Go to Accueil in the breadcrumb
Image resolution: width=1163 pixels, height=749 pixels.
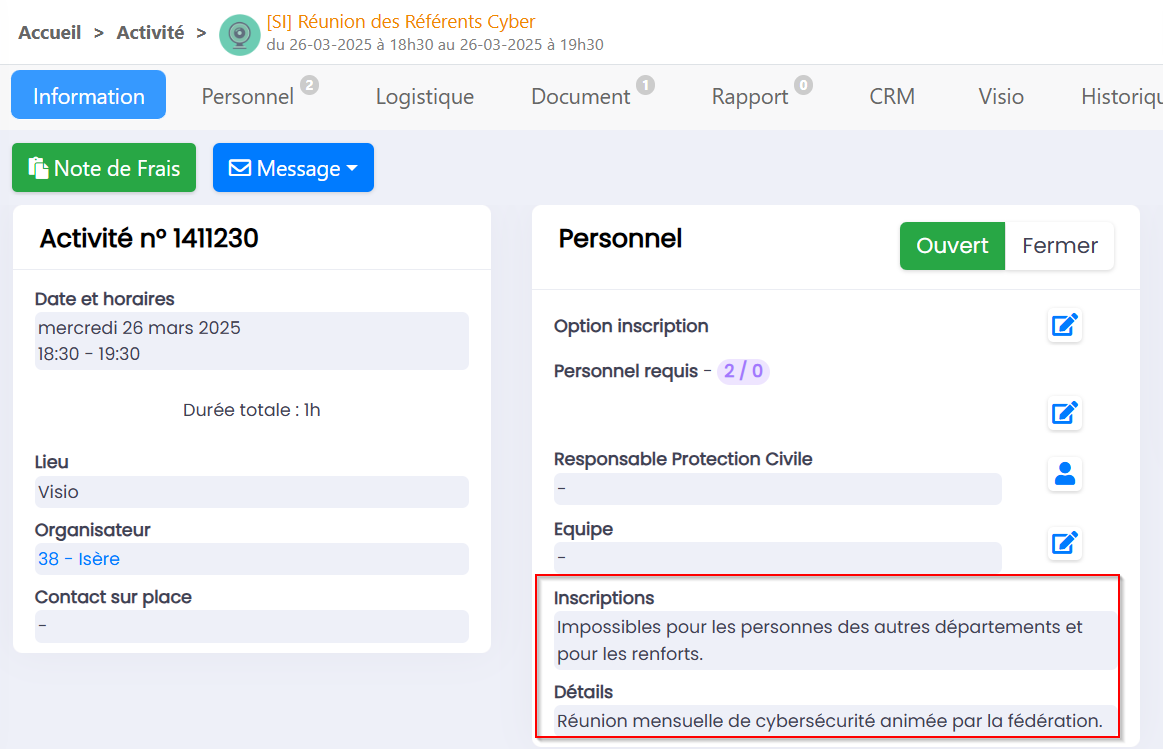50,33
